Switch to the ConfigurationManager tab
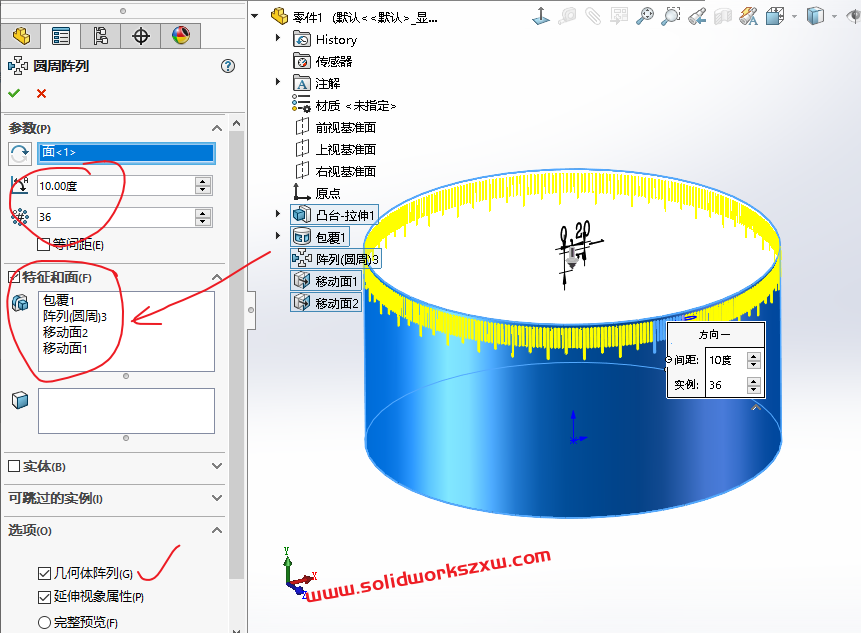The height and width of the screenshot is (633, 861). pos(100,36)
